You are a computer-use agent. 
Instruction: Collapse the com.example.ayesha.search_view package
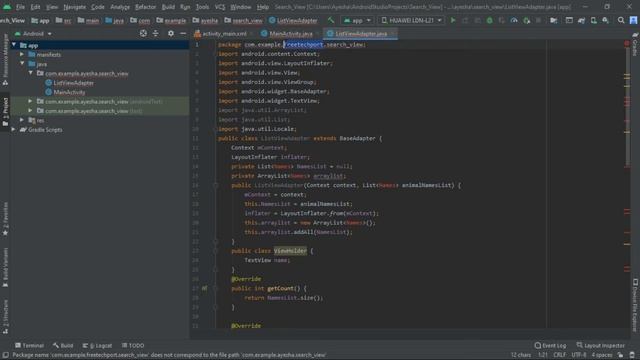[x=31, y=73]
